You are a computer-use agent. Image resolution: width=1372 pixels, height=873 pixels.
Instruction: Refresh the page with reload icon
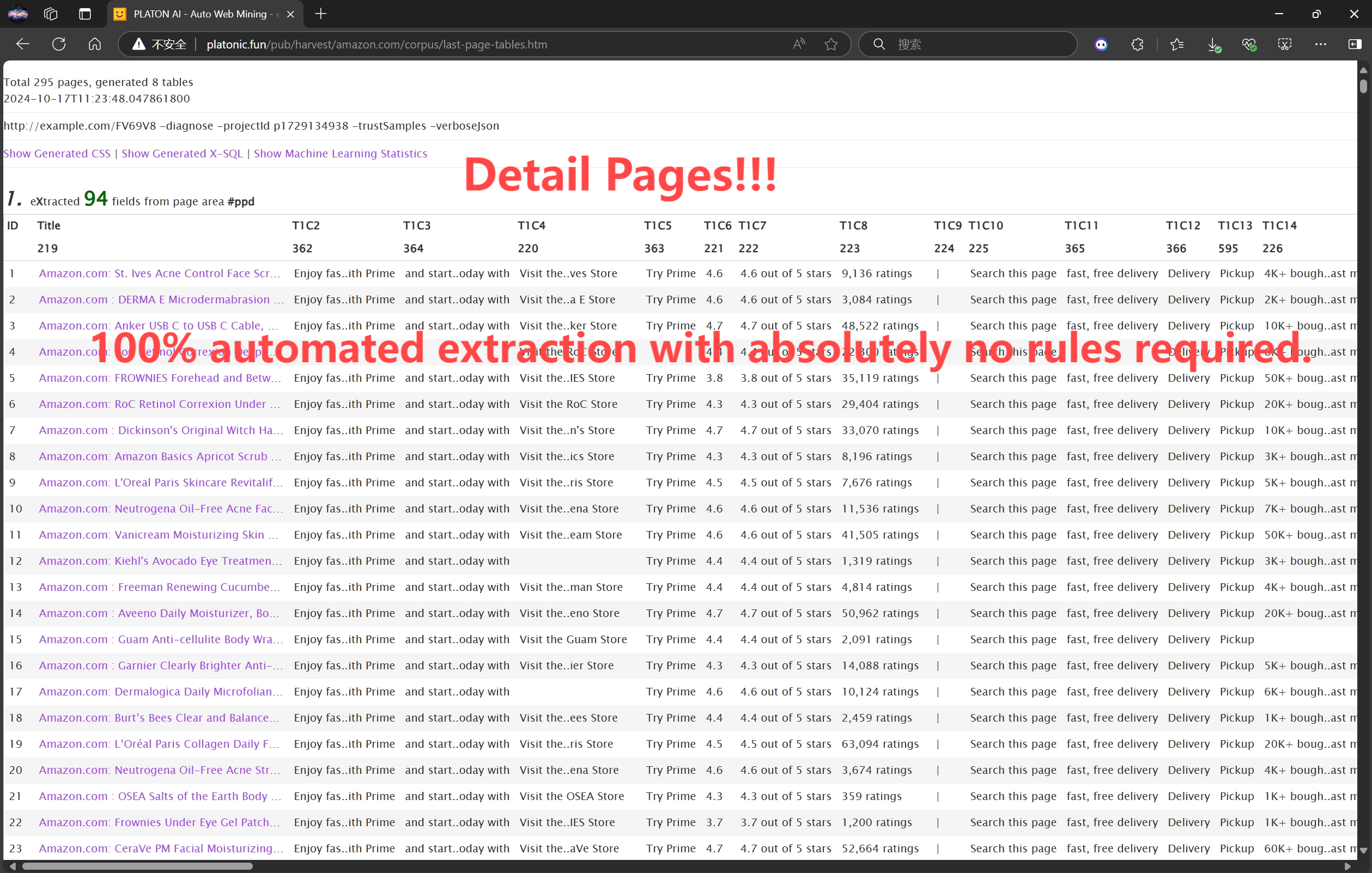(x=59, y=44)
